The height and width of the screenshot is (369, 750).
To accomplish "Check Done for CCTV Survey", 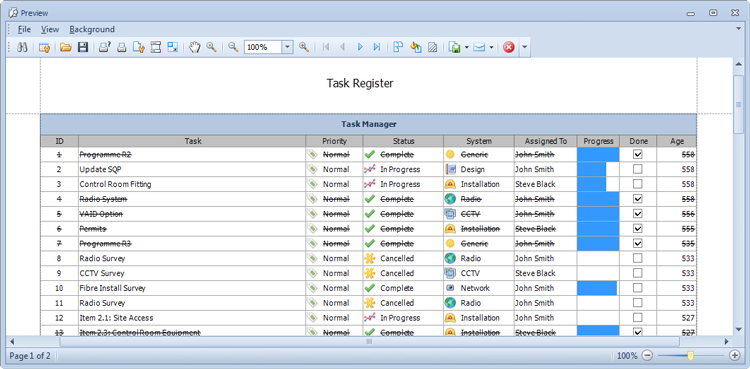I will [x=638, y=273].
